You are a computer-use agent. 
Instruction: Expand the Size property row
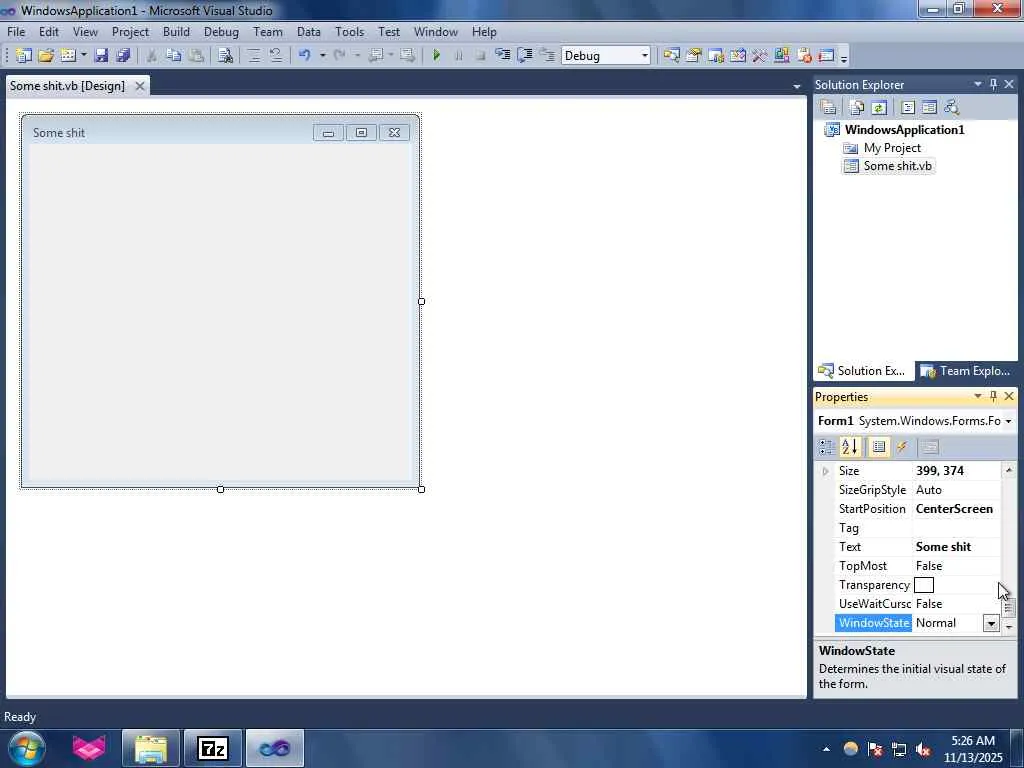(x=825, y=471)
